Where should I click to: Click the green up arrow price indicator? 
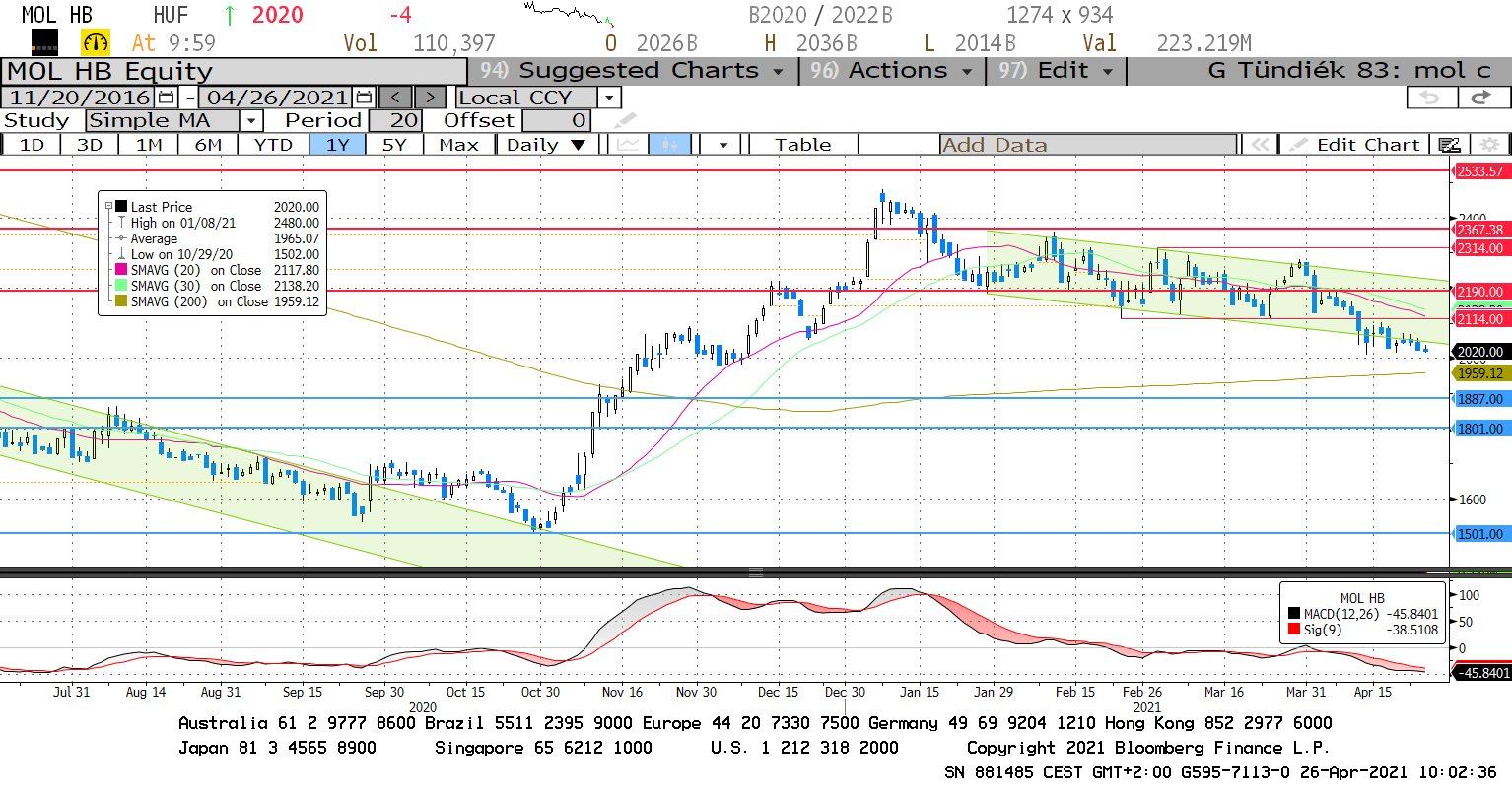tap(230, 16)
